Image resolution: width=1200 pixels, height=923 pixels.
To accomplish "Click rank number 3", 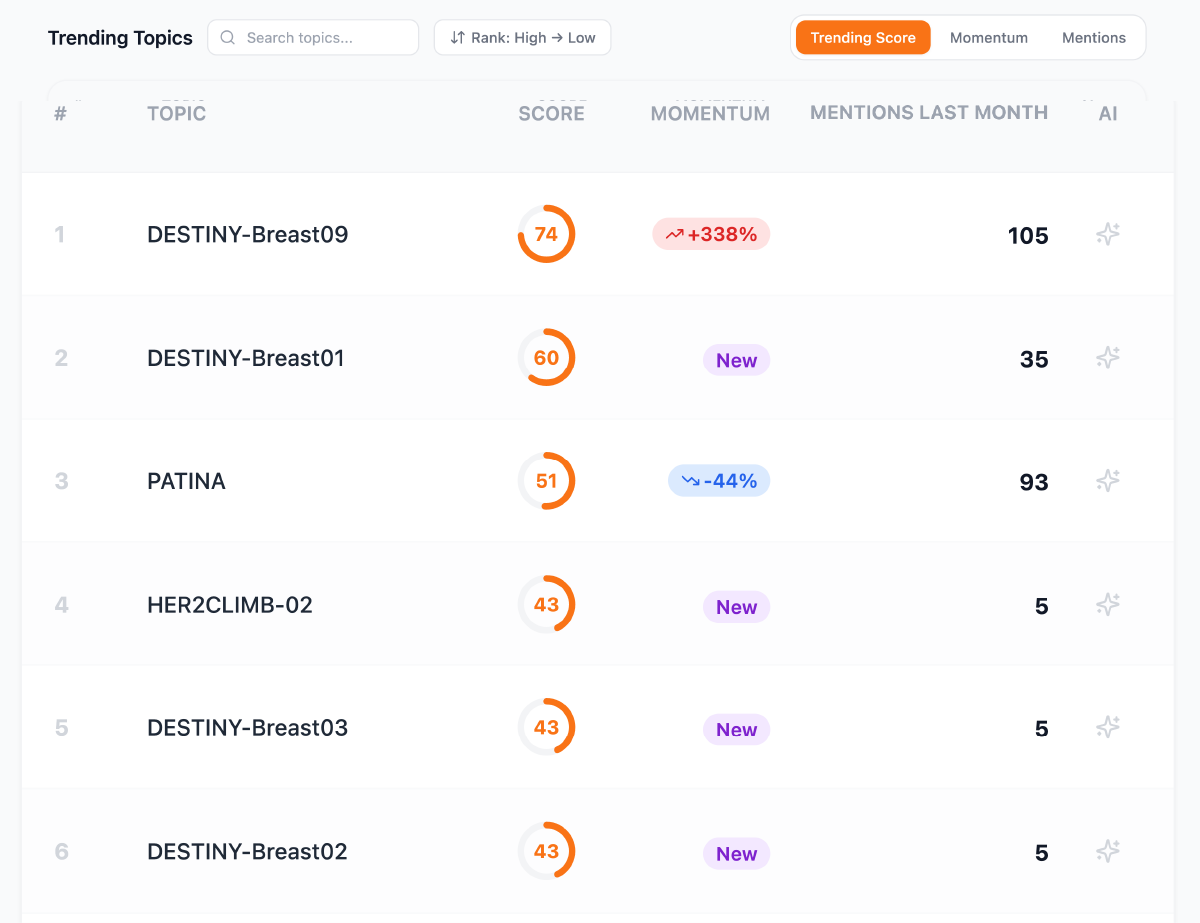I will pyautogui.click(x=61, y=481).
